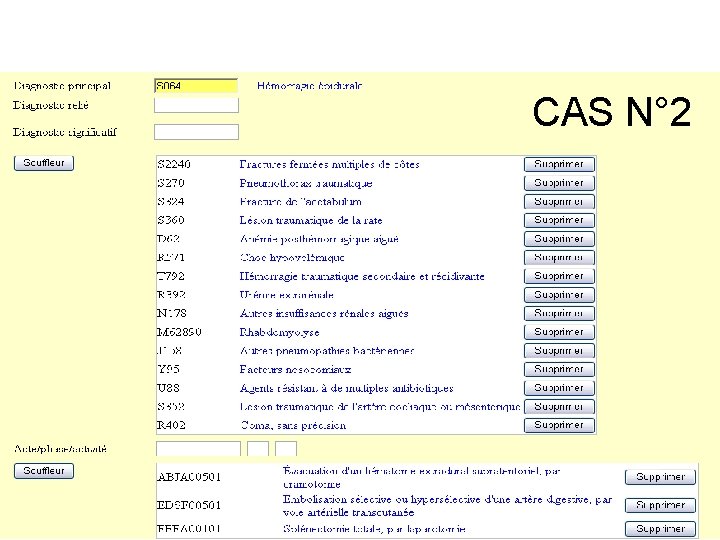Remove the Fracture de l'acétabulum diagnosis
Screen dimensions: 720x540
pos(559,202)
